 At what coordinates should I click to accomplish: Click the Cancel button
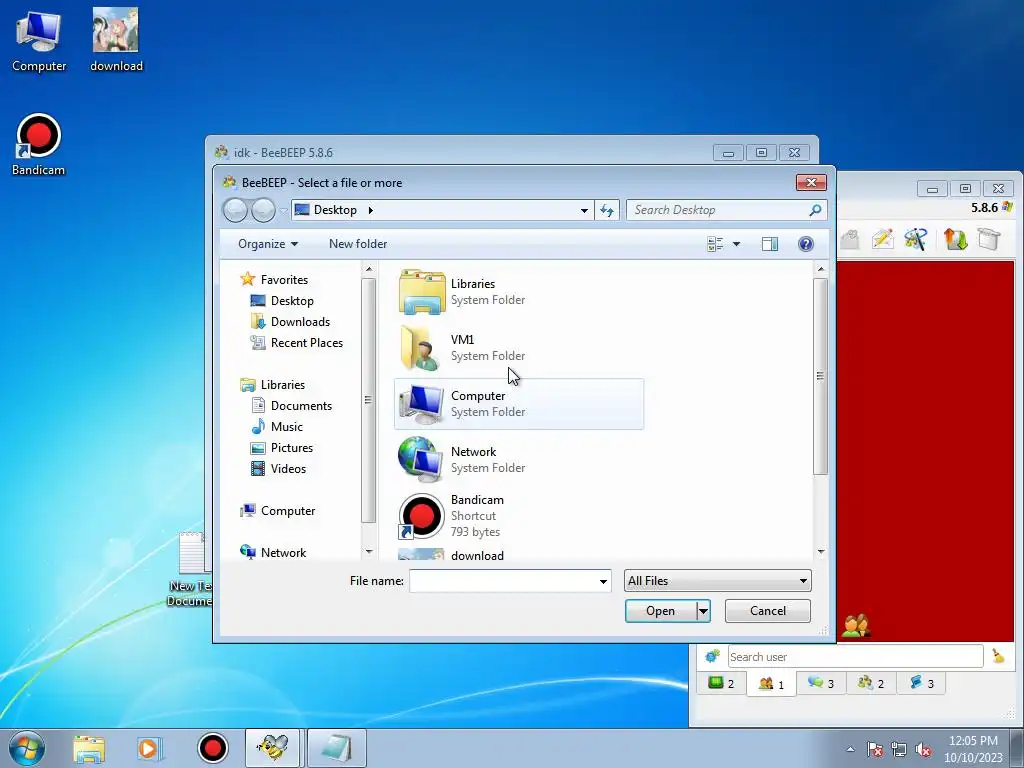click(767, 611)
